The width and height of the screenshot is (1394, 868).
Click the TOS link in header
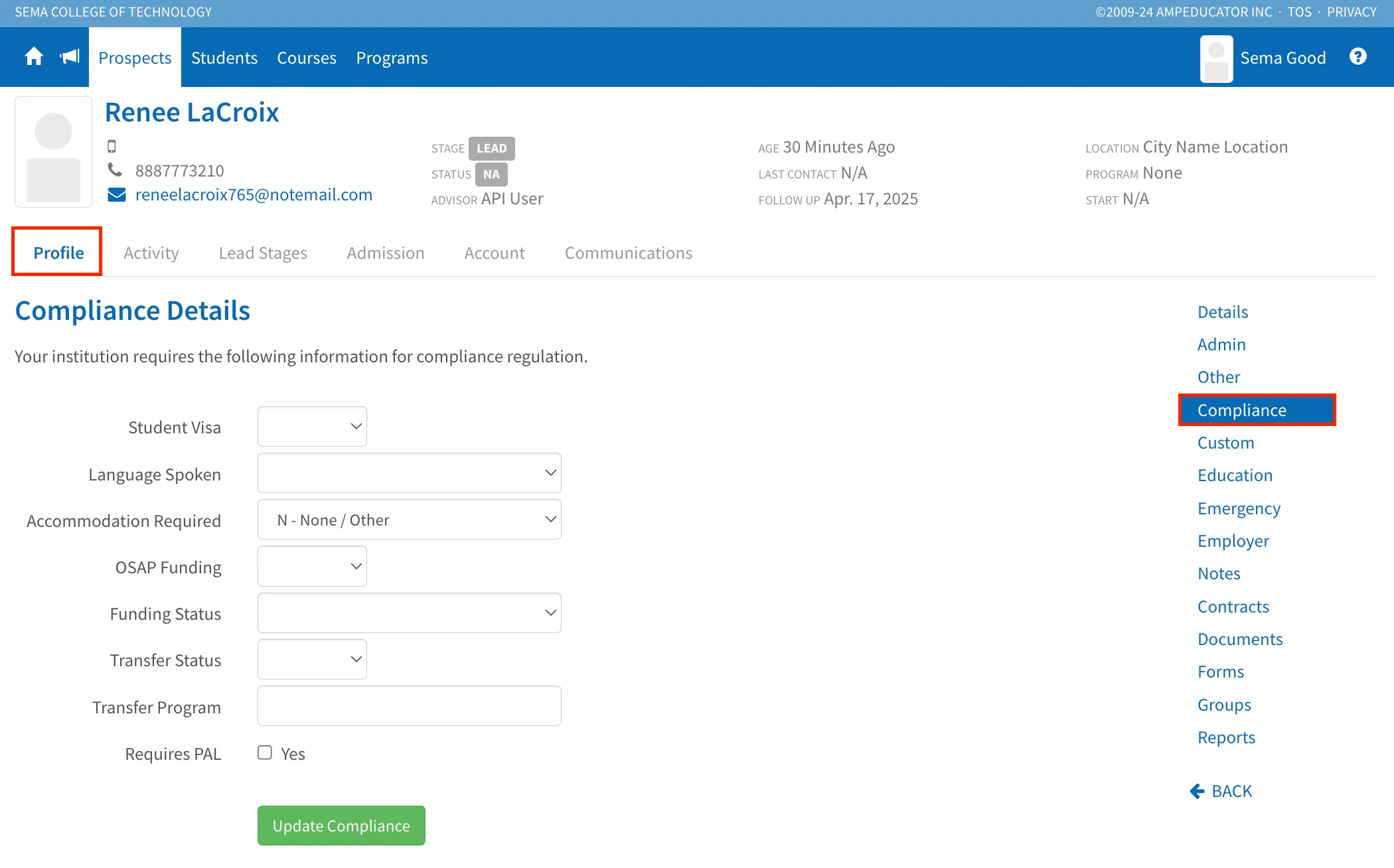(1299, 12)
